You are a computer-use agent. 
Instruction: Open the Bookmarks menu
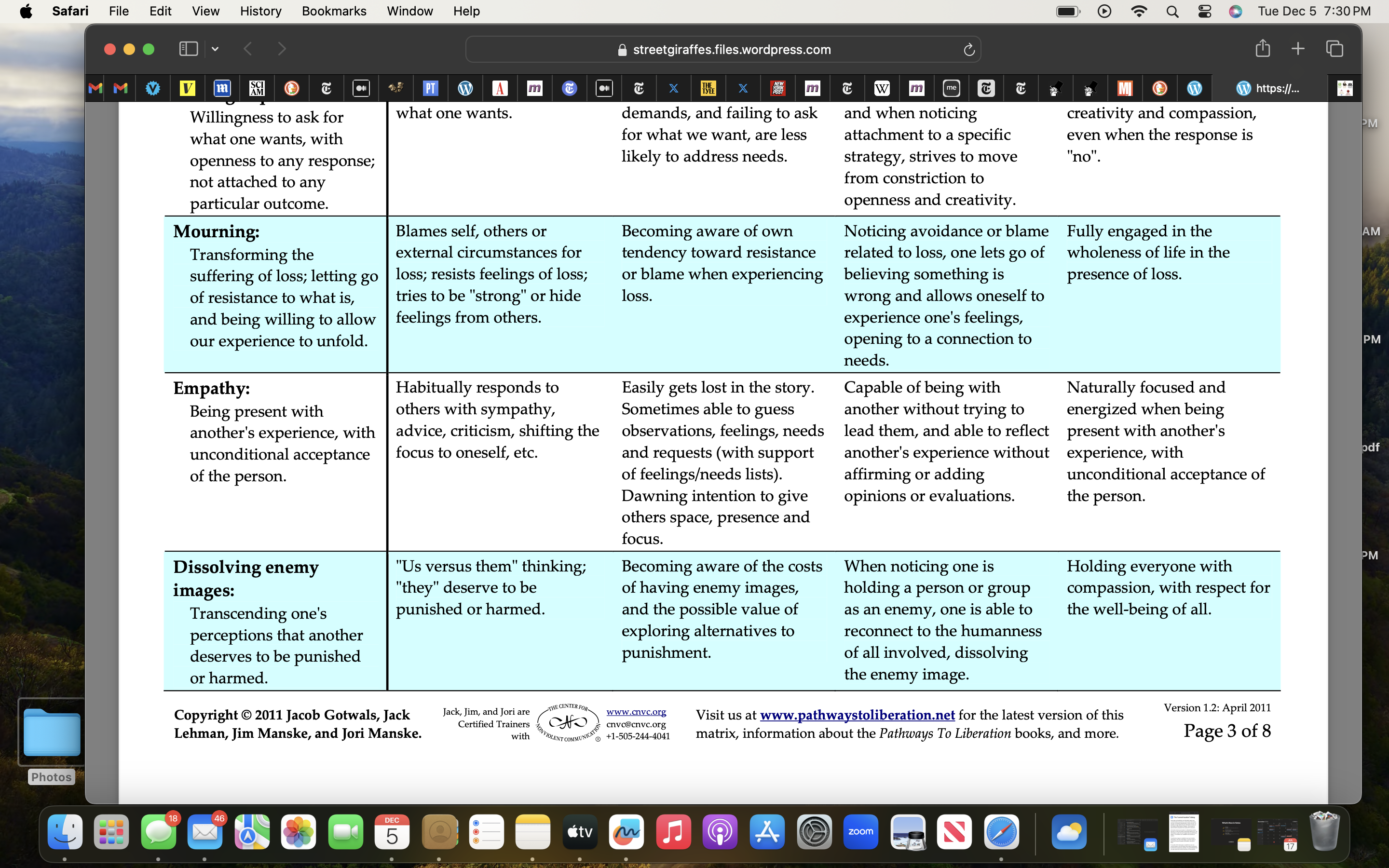(334, 11)
